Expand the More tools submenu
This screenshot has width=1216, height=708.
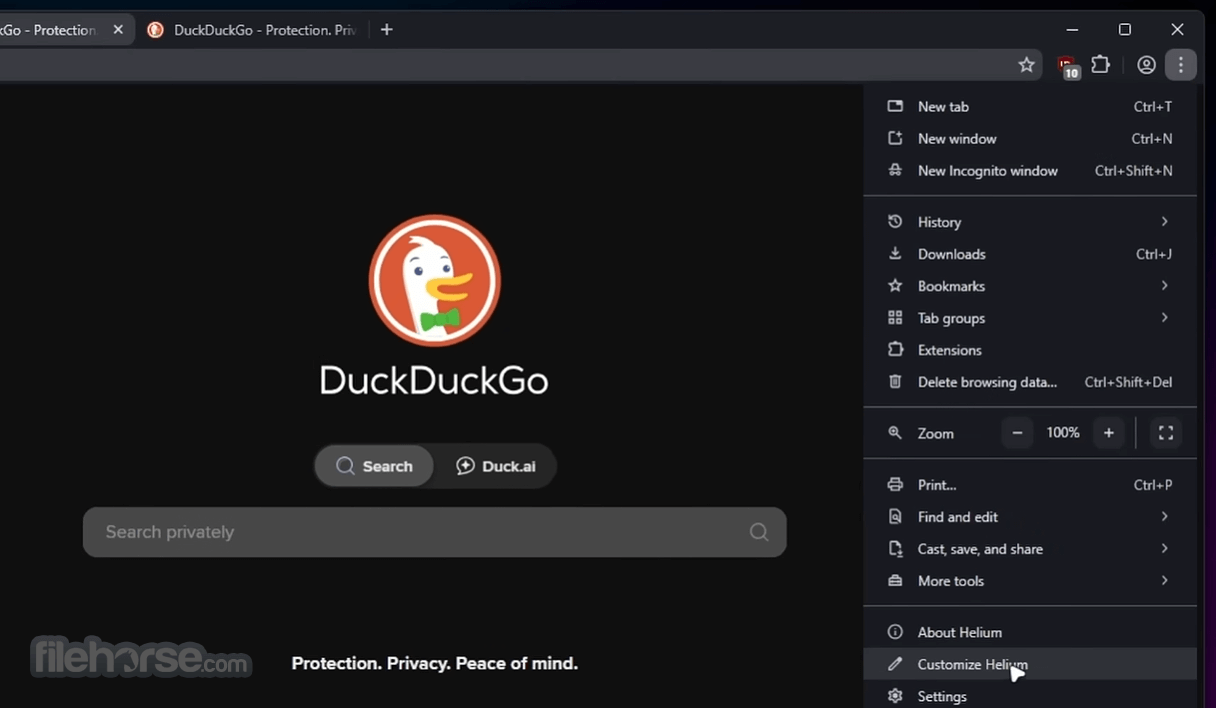click(x=1030, y=581)
